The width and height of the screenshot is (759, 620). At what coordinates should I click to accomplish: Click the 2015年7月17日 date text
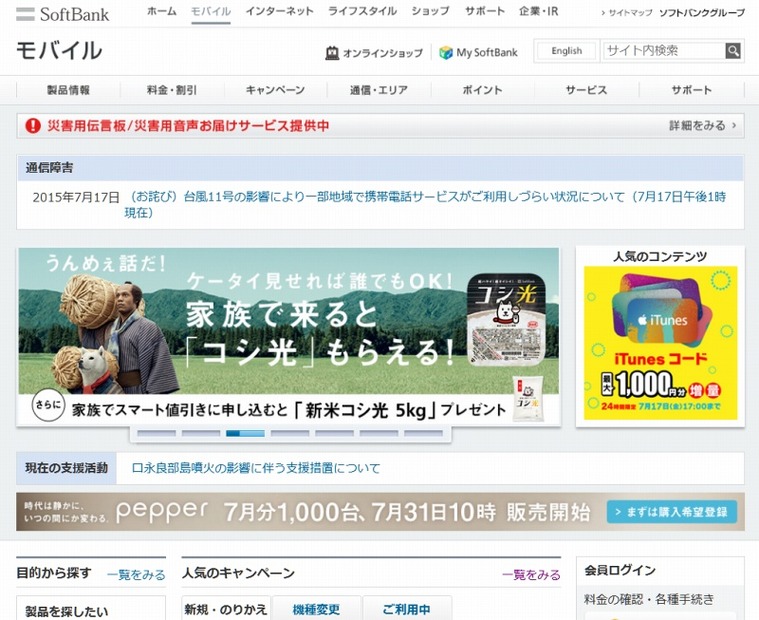[x=76, y=197]
